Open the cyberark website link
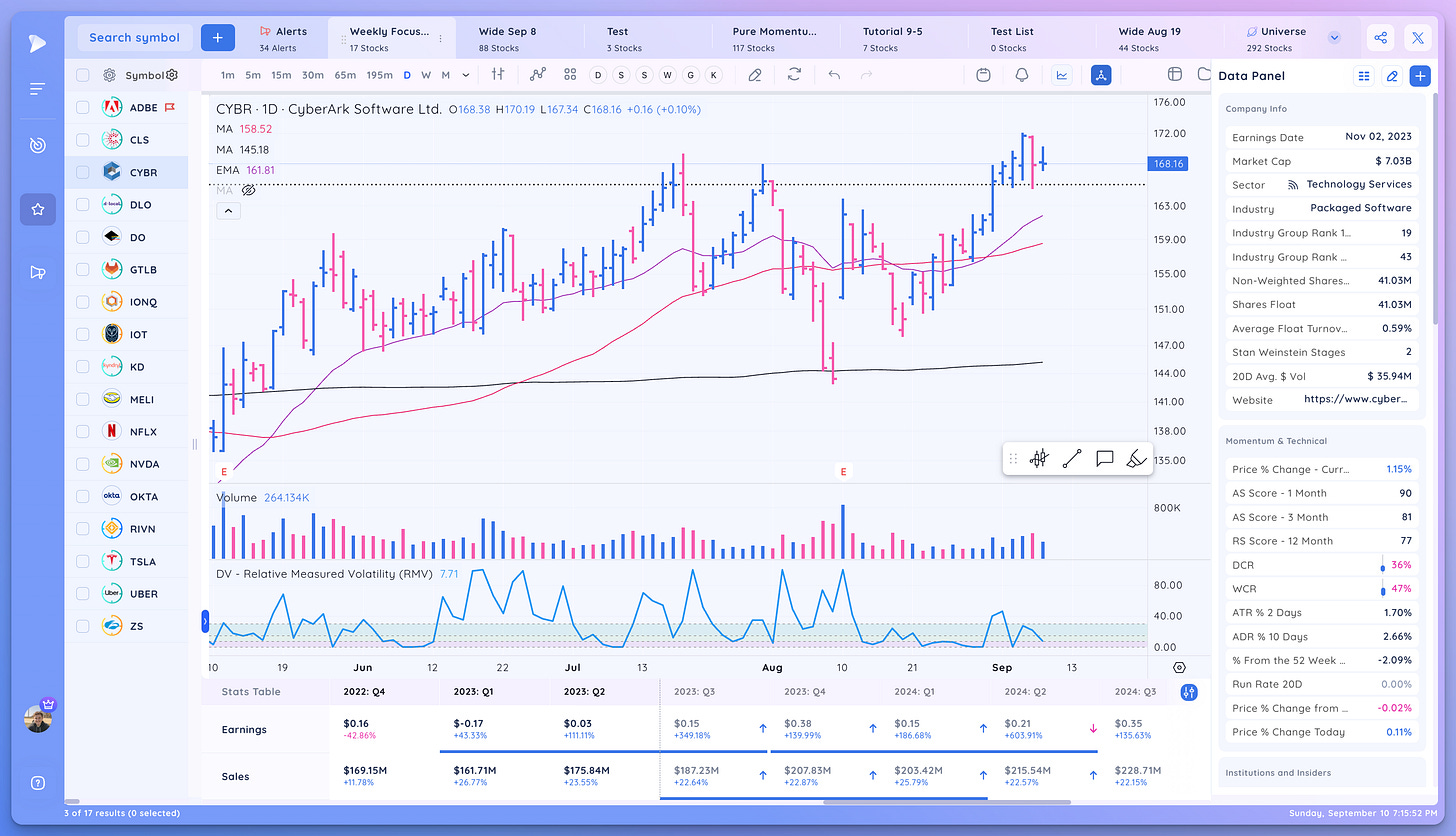 (1357, 399)
